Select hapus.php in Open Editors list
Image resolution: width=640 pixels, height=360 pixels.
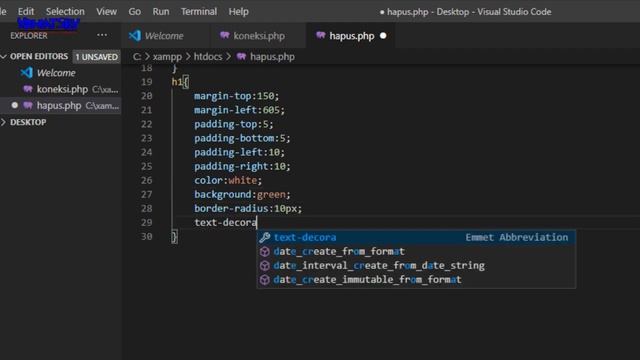point(60,105)
